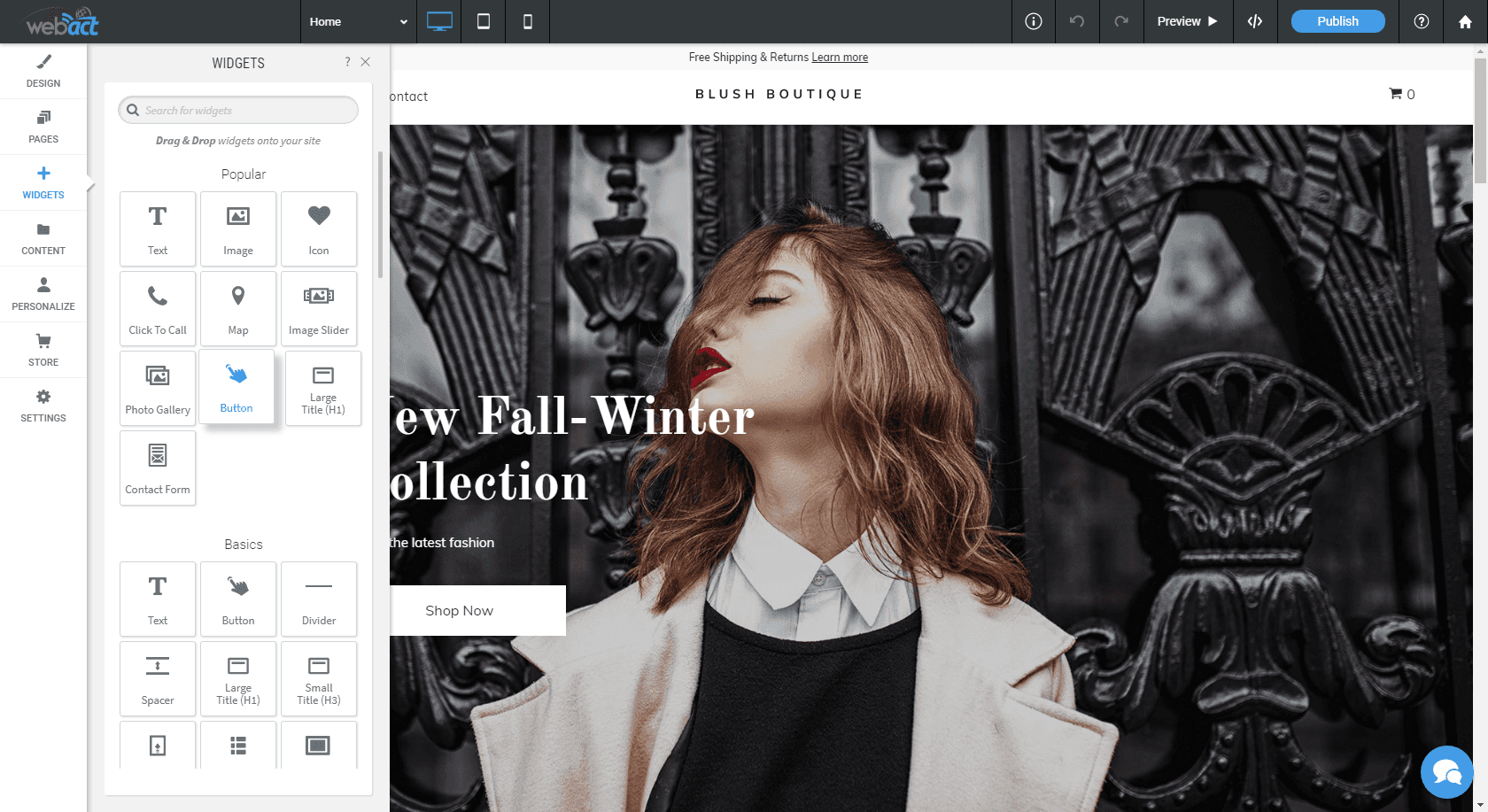Switch to tablet preview mode
The height and width of the screenshot is (812, 1488).
(483, 21)
